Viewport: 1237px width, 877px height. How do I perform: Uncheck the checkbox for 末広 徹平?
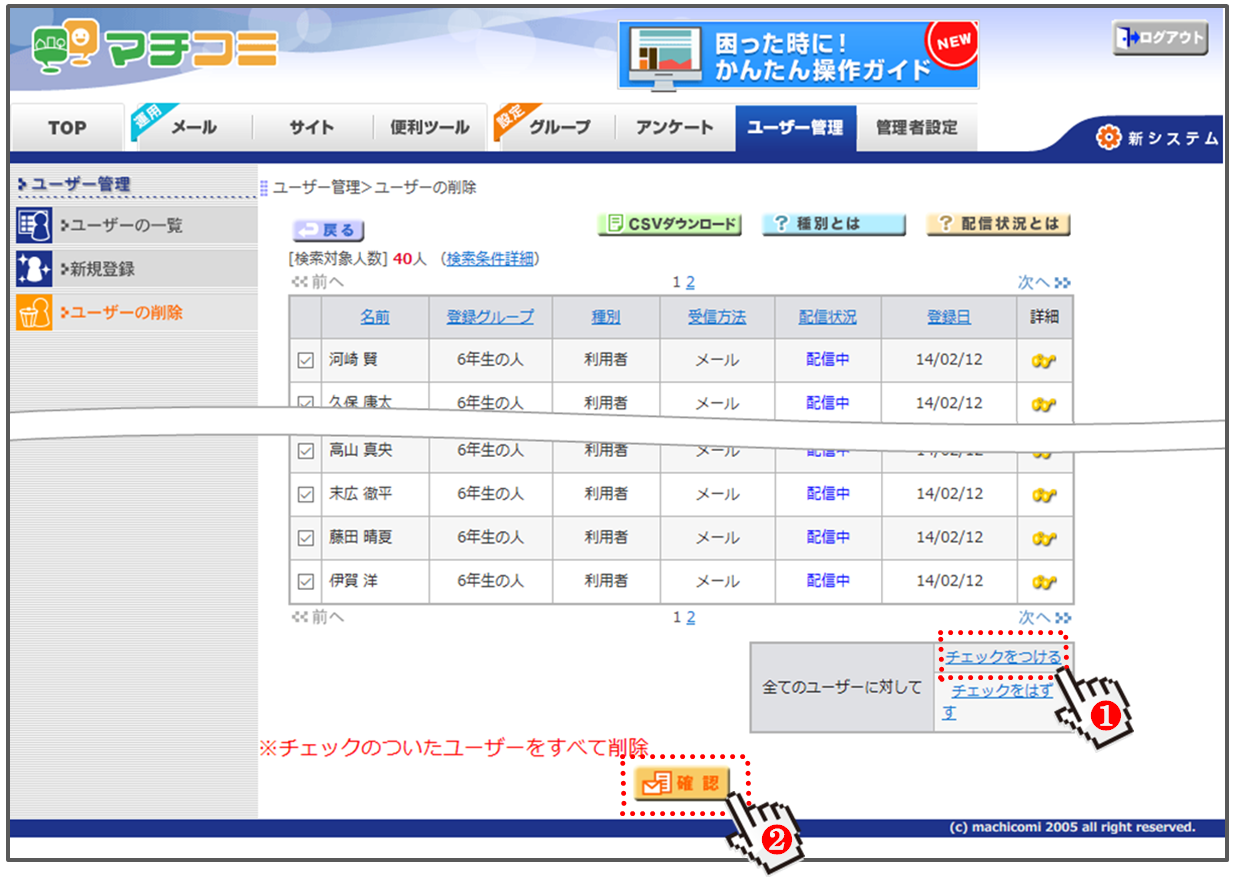click(306, 494)
